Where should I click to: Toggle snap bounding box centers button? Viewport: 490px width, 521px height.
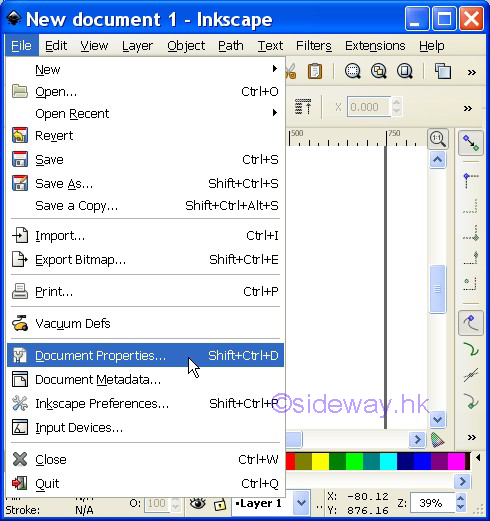pos(471,284)
